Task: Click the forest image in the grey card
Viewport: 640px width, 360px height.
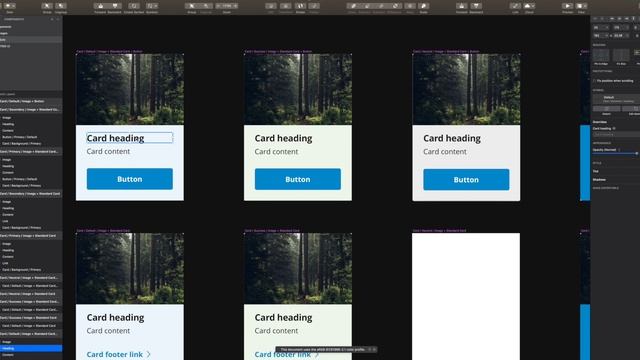Action: pyautogui.click(x=466, y=89)
